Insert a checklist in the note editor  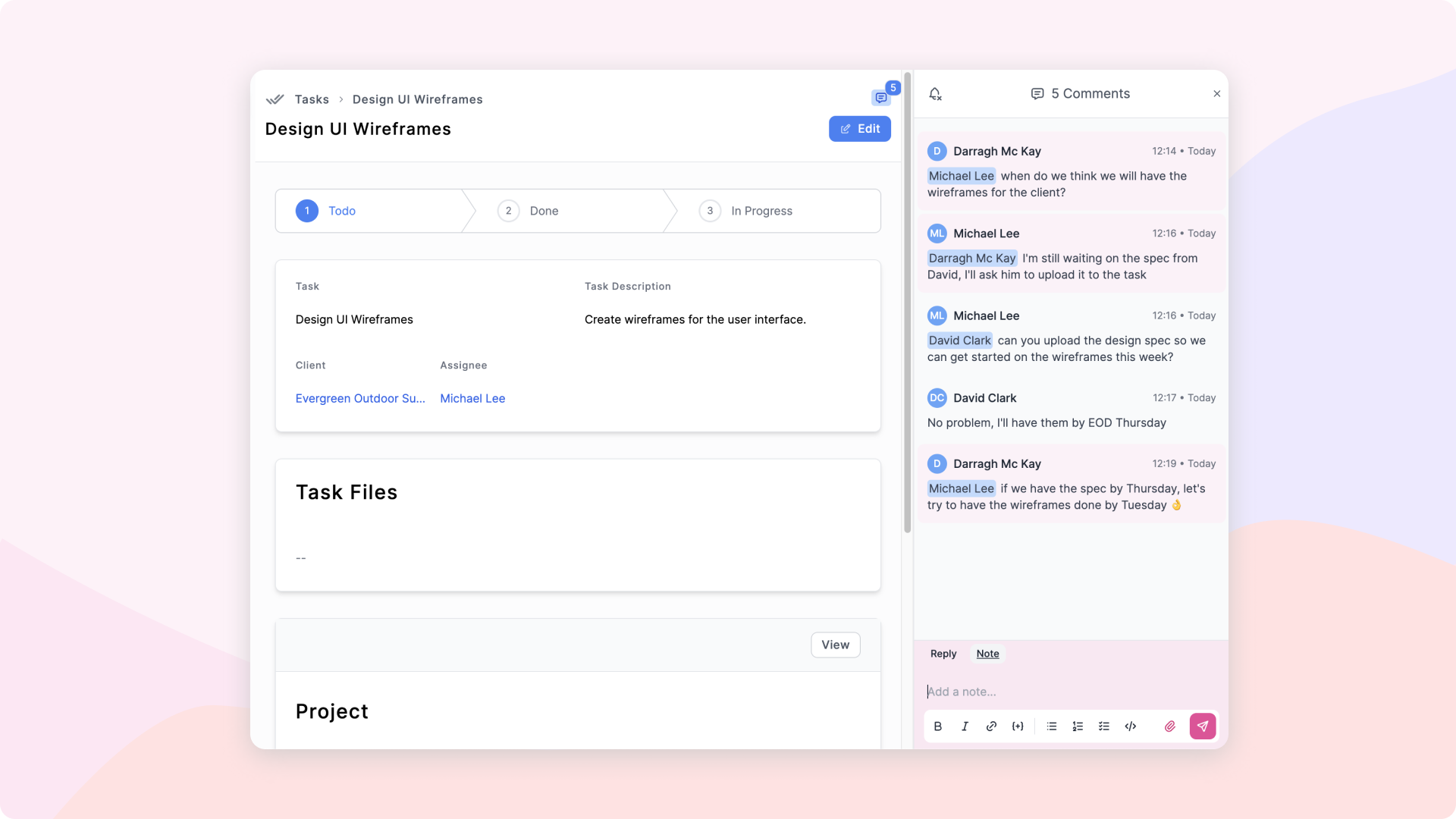pyautogui.click(x=1104, y=726)
